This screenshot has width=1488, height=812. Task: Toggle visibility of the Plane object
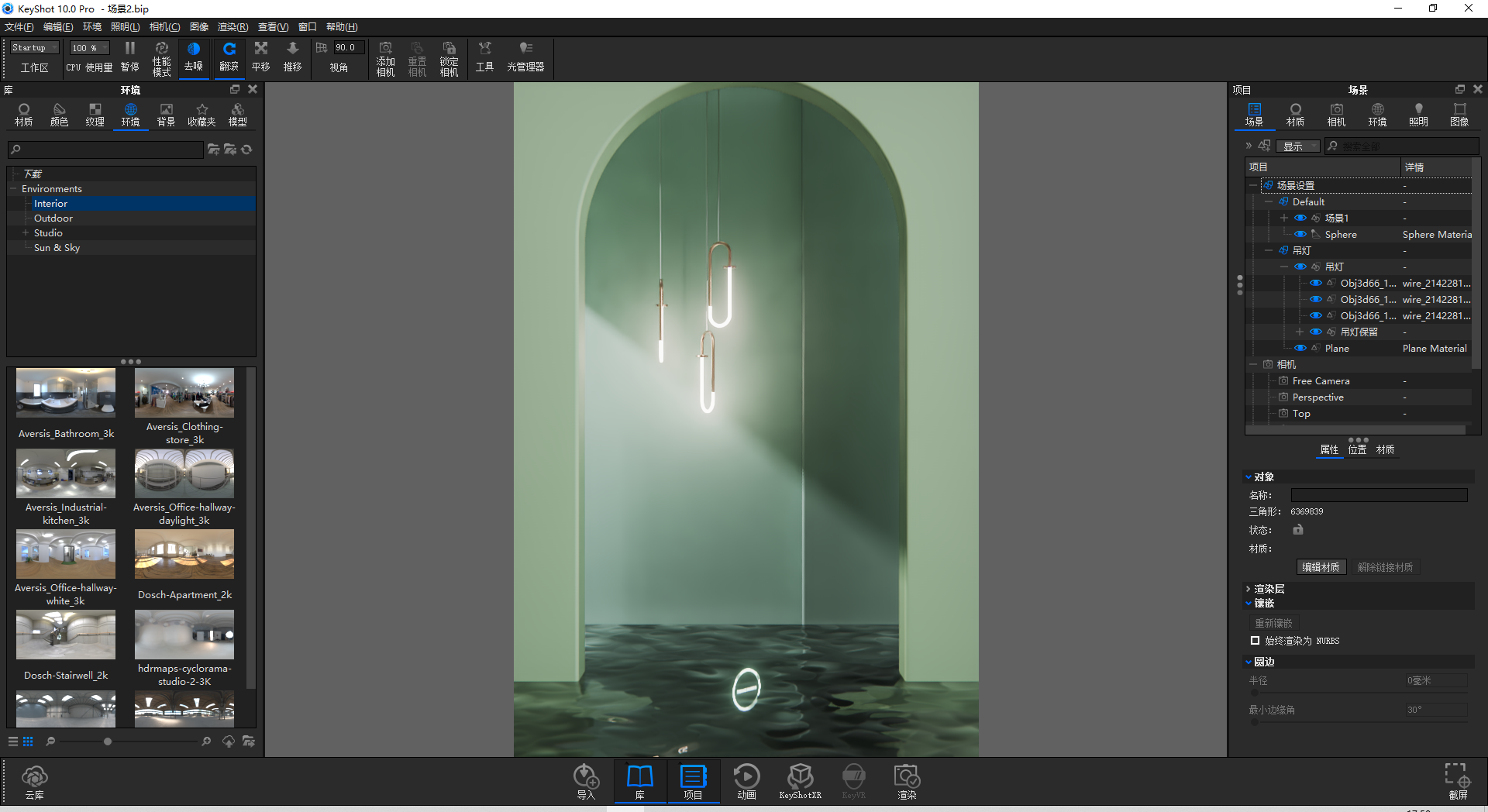[1300, 348]
